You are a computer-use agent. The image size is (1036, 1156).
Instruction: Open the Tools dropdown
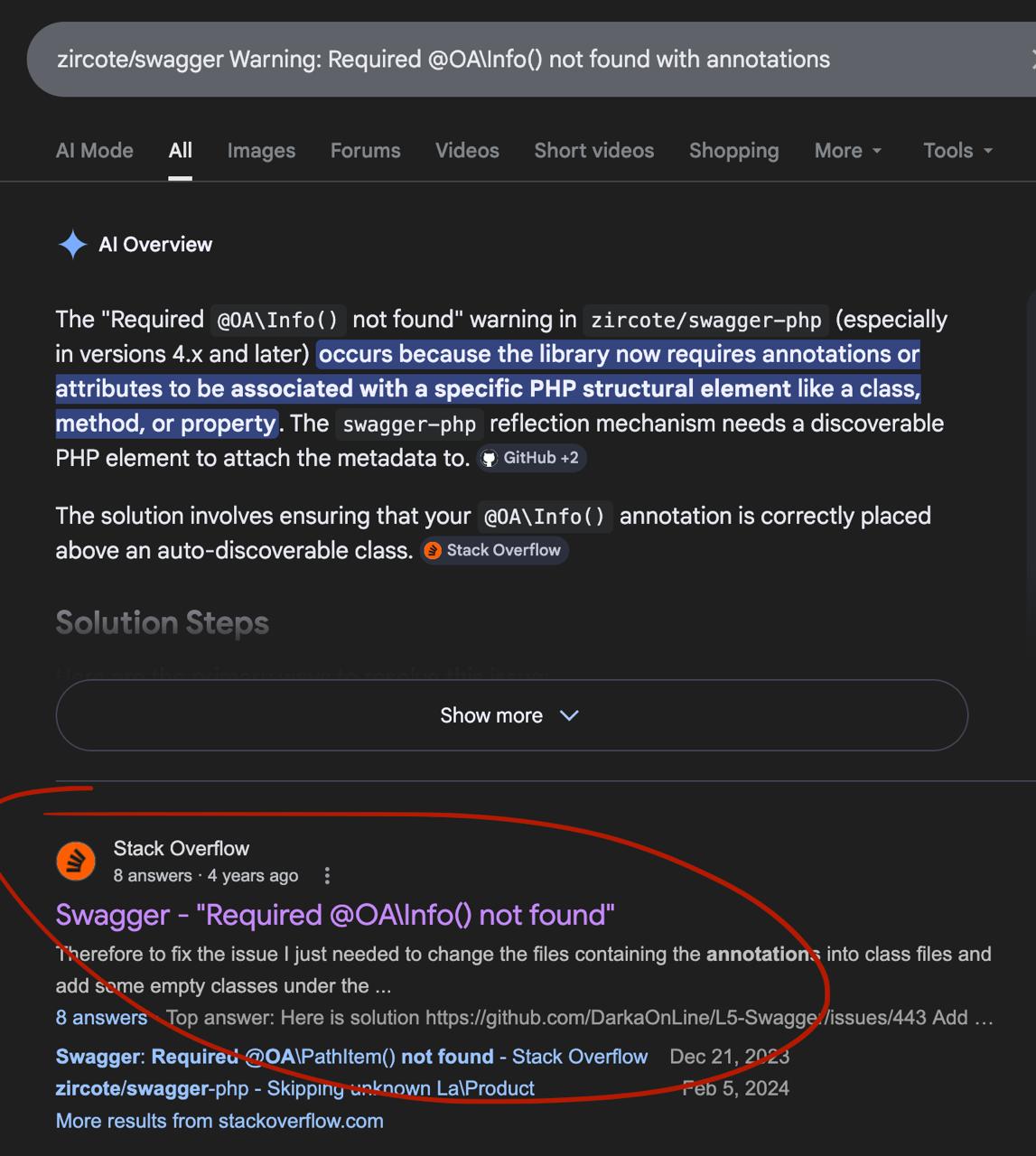tap(957, 151)
